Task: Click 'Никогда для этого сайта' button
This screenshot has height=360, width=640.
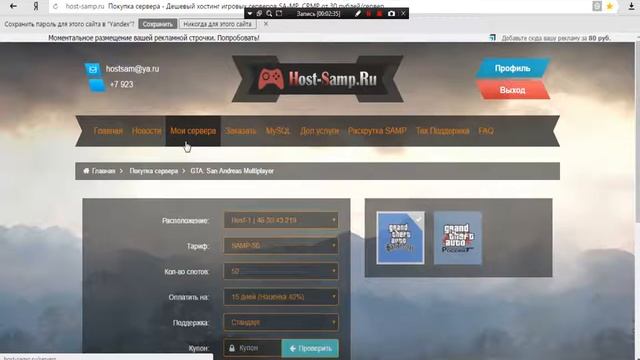Action: (x=218, y=24)
